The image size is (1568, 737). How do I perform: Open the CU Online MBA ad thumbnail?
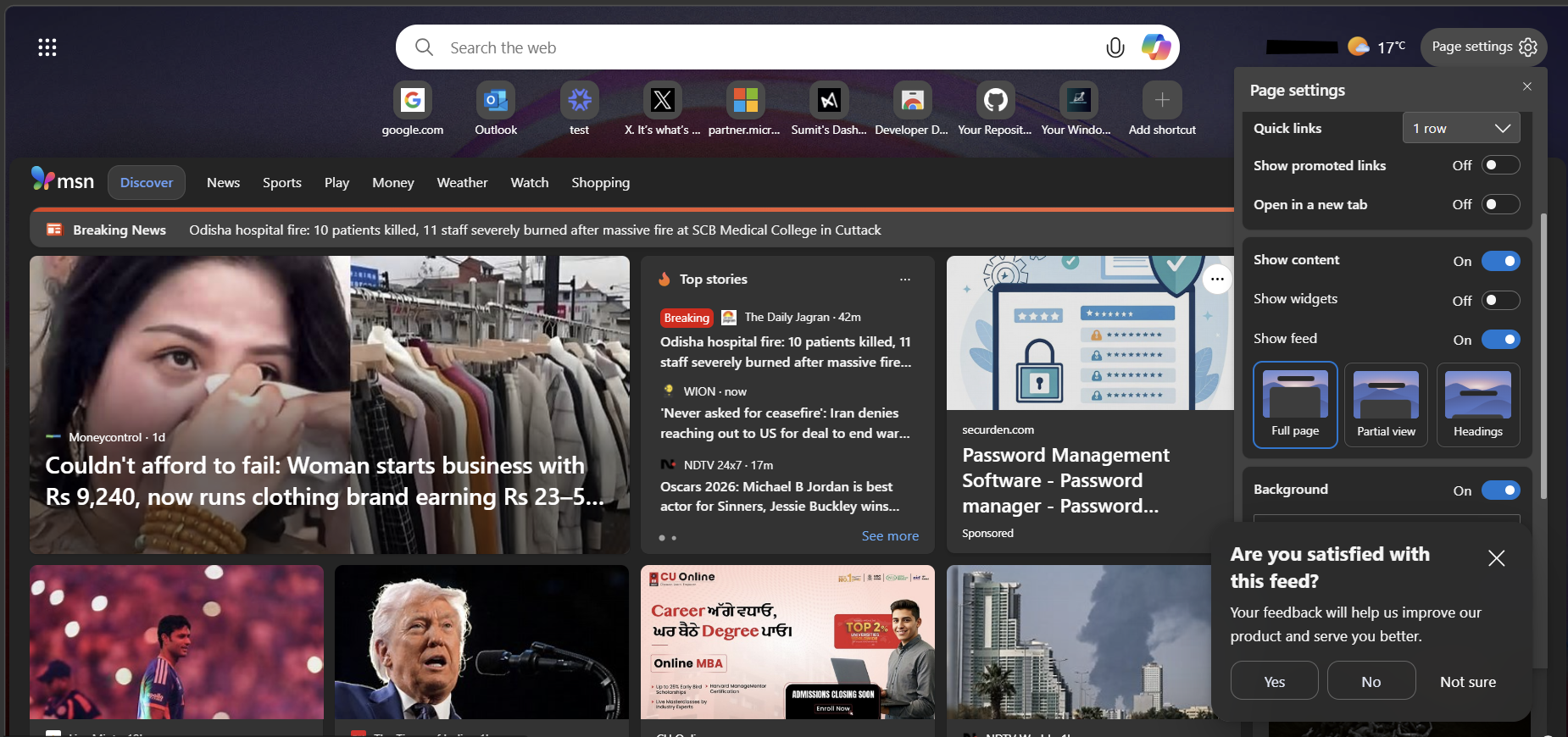tap(787, 642)
